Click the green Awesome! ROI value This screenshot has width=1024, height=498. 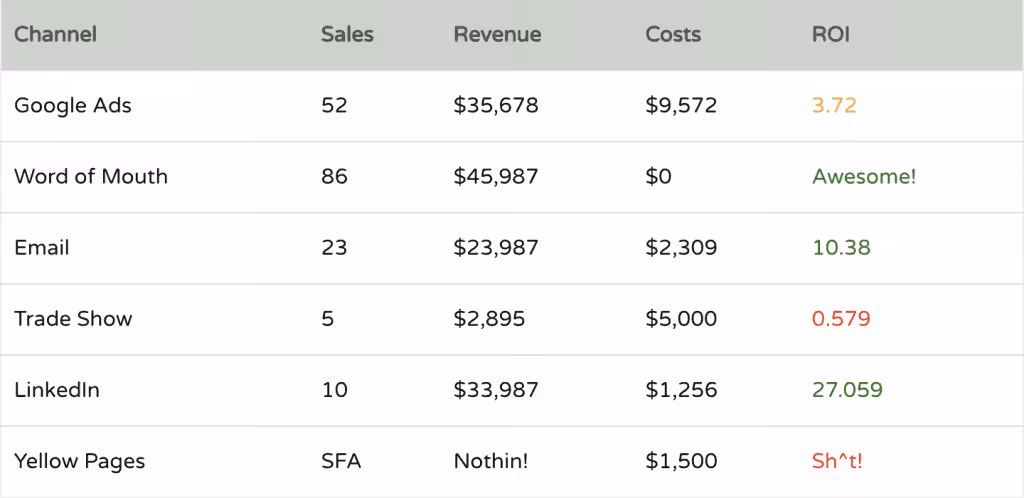pos(864,176)
